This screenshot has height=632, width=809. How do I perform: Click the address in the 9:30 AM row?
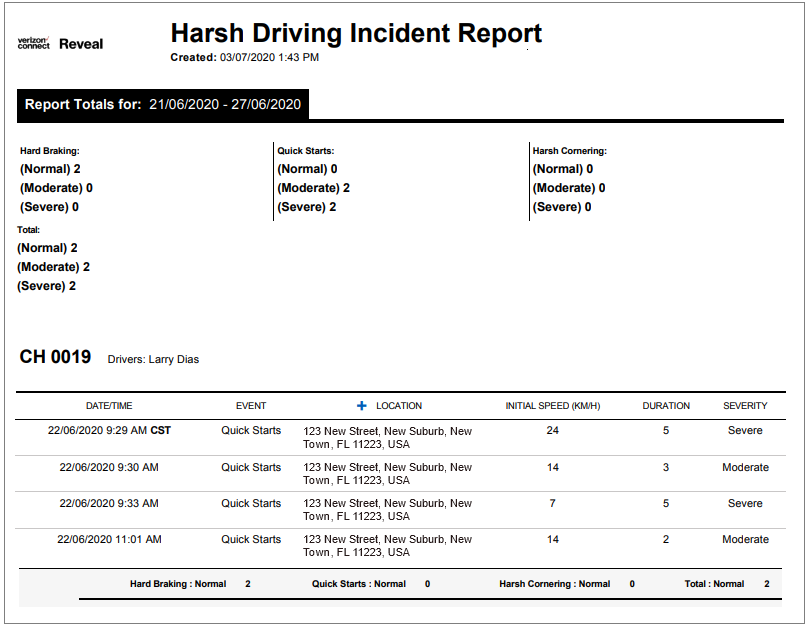tap(387, 474)
